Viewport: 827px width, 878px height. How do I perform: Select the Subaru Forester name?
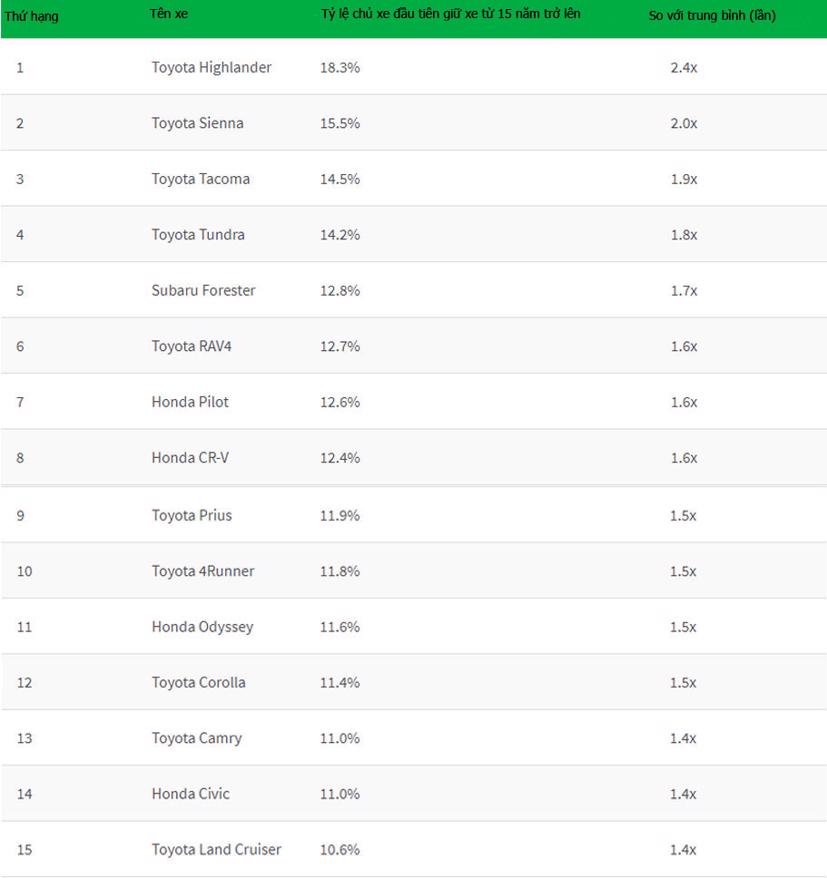tap(203, 291)
